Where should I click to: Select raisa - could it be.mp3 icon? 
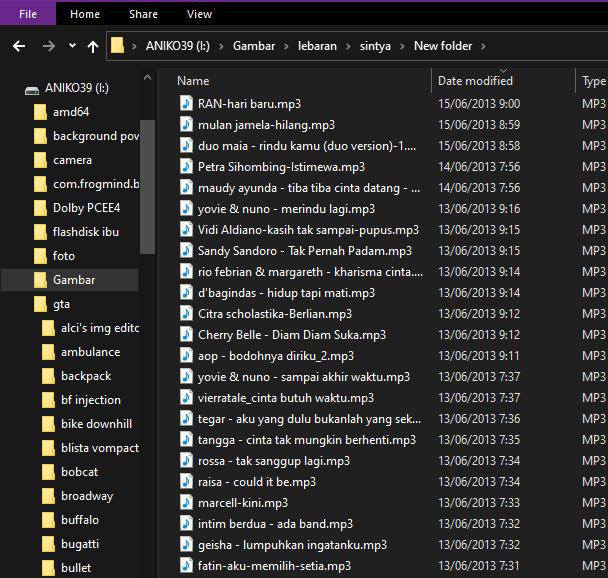coord(187,481)
